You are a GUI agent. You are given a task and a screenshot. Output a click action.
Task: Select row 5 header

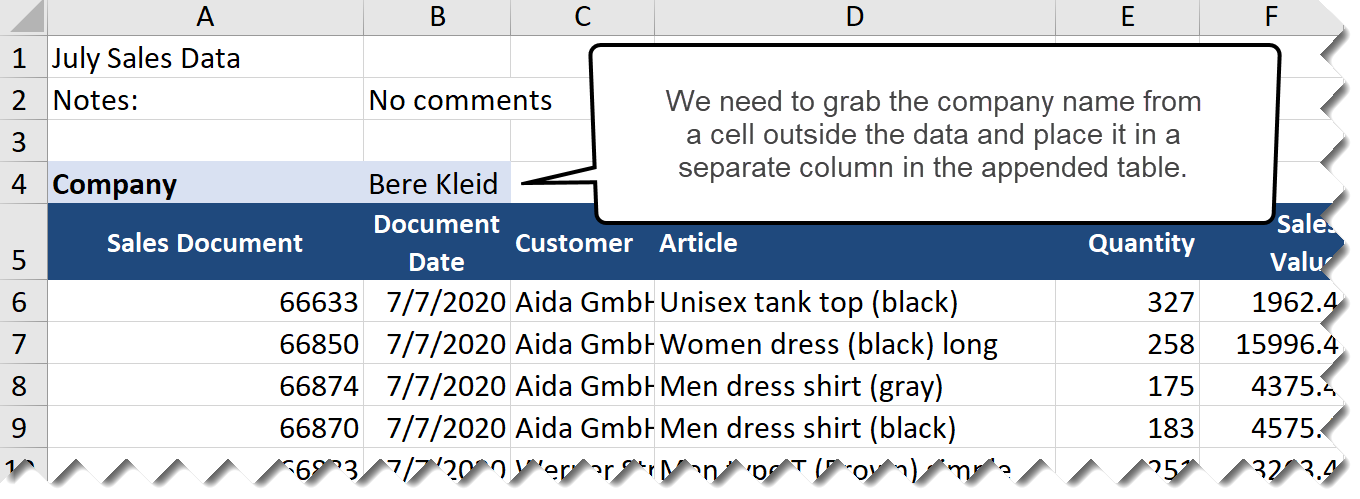[x=23, y=242]
